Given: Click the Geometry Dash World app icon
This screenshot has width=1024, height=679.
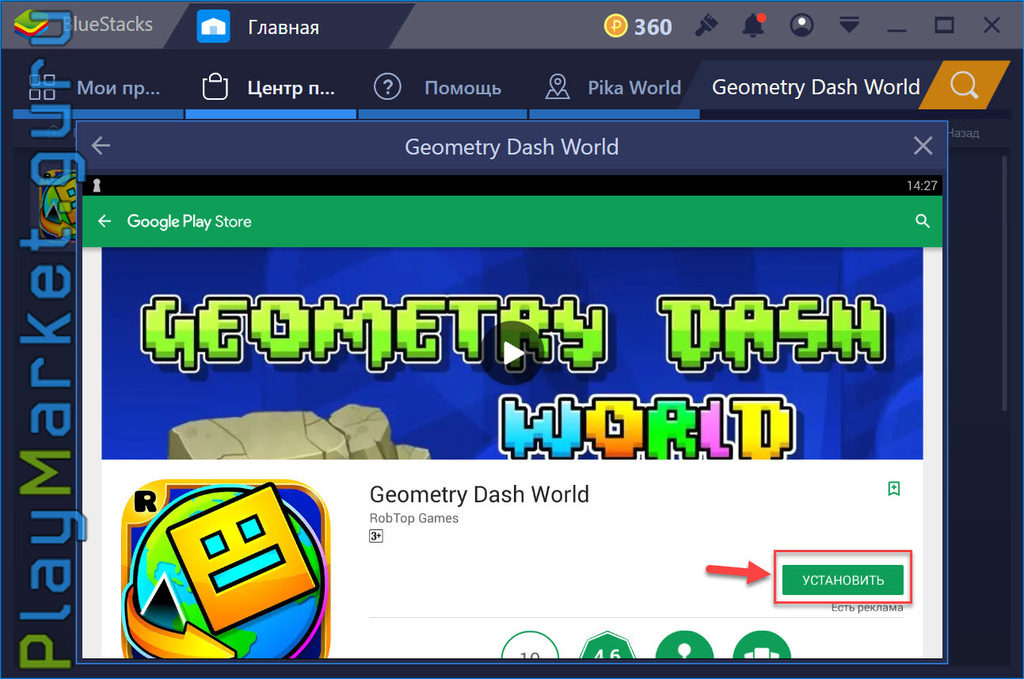Looking at the screenshot, I should click(225, 569).
